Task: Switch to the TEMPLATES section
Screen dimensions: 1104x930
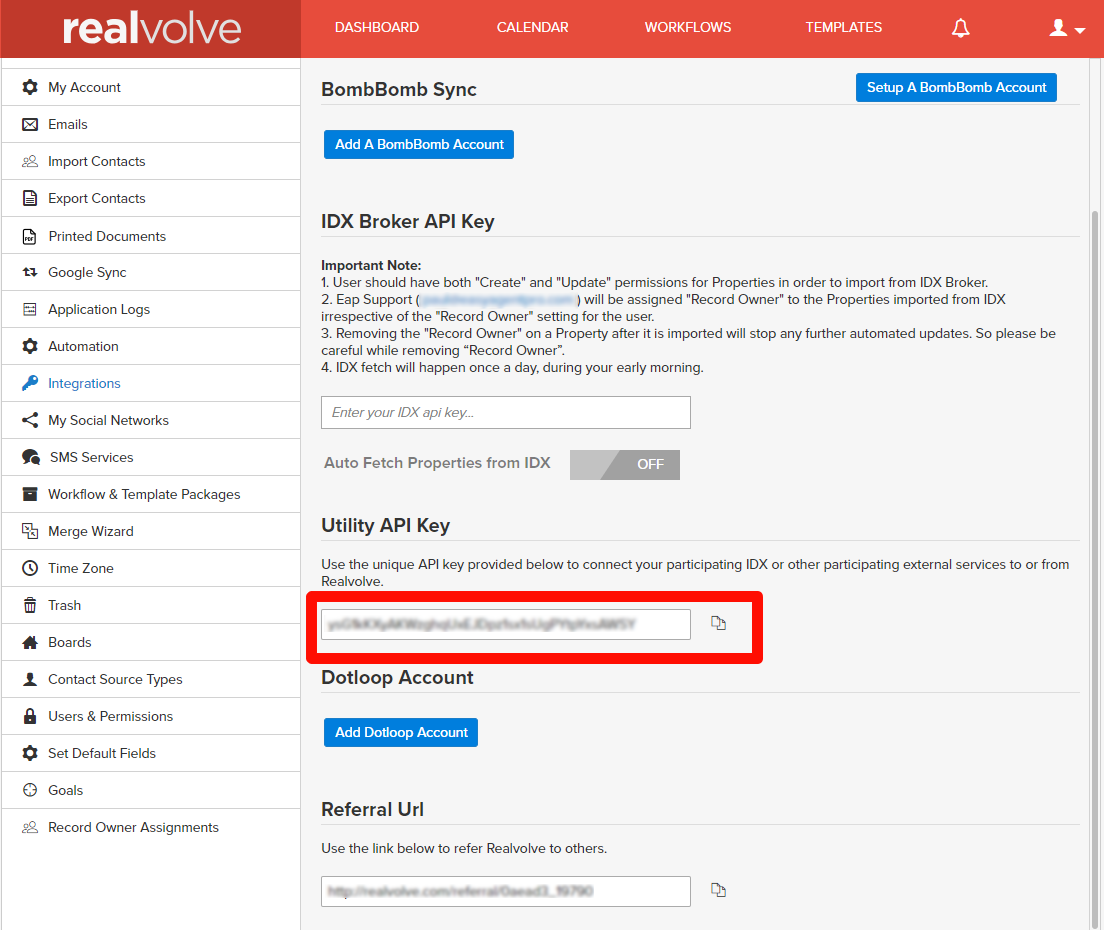Action: 843,28
